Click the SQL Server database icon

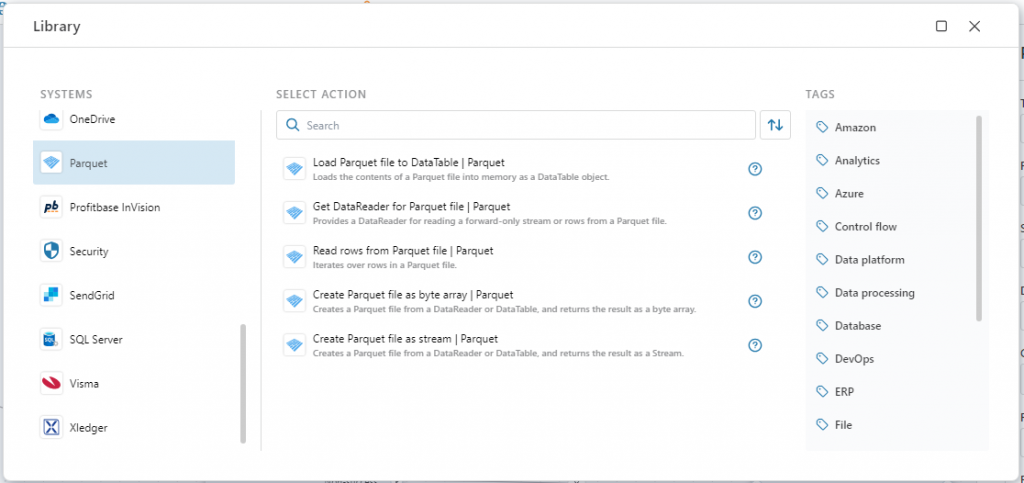[x=51, y=339]
